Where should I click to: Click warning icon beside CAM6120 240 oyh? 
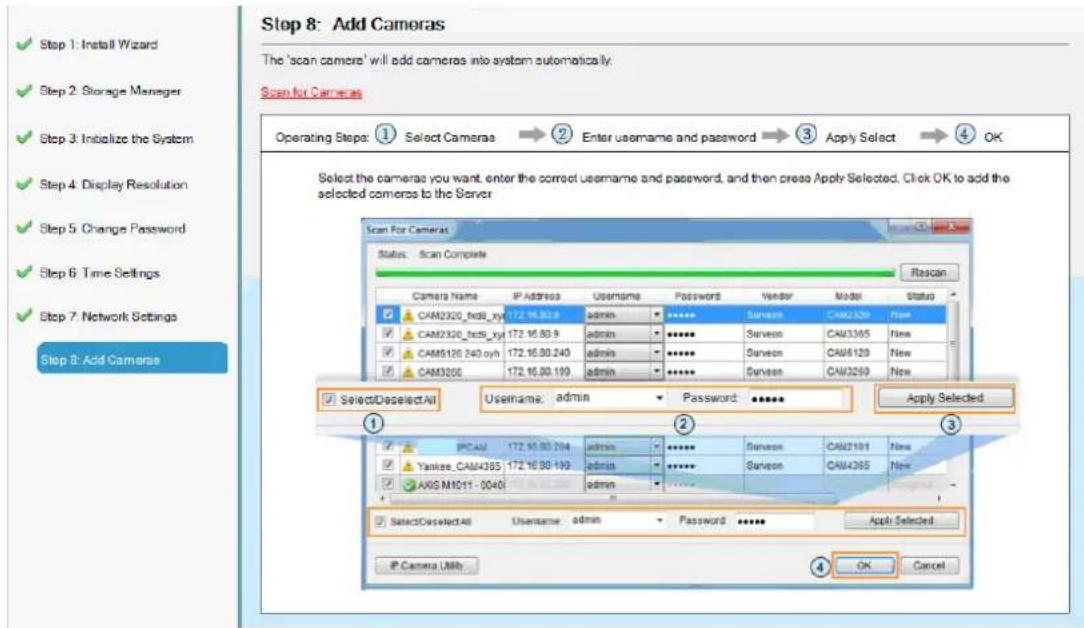click(408, 353)
